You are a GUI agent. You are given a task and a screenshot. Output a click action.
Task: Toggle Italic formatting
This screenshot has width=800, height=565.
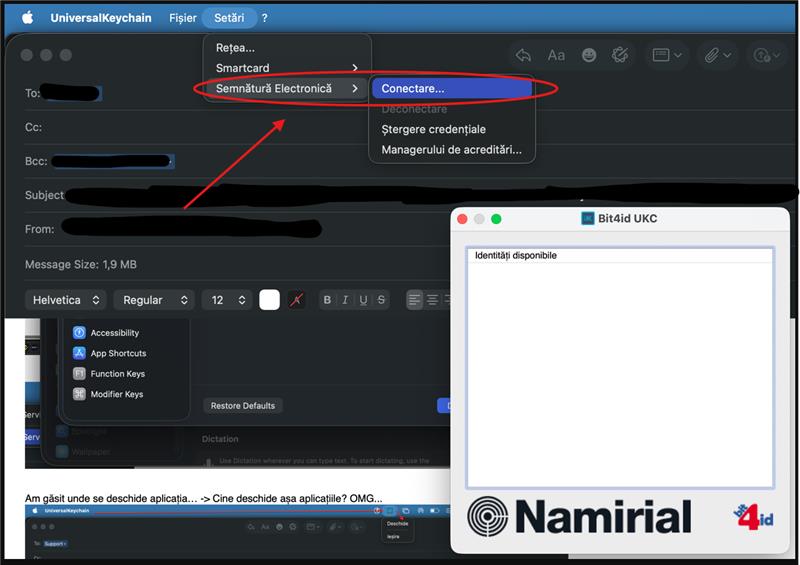click(345, 300)
